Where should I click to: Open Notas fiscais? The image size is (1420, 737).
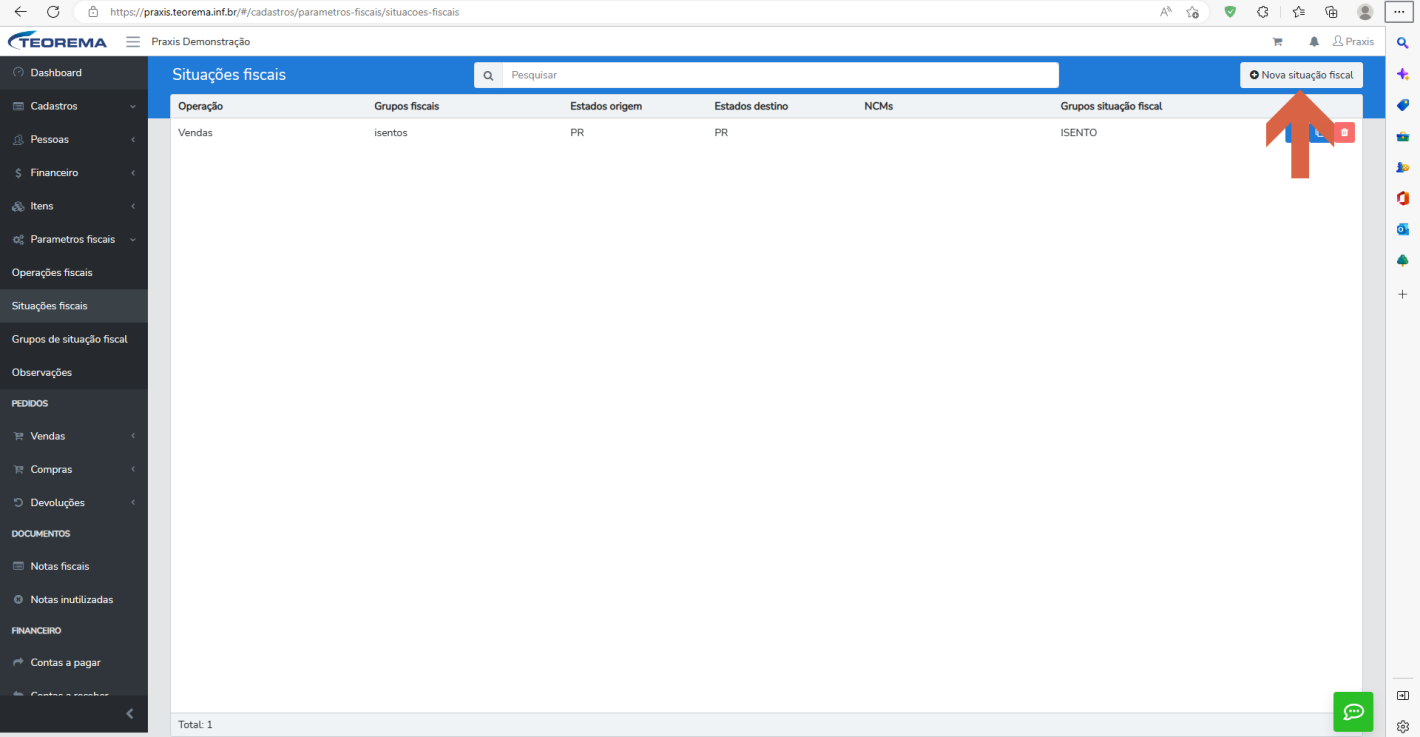point(74,566)
